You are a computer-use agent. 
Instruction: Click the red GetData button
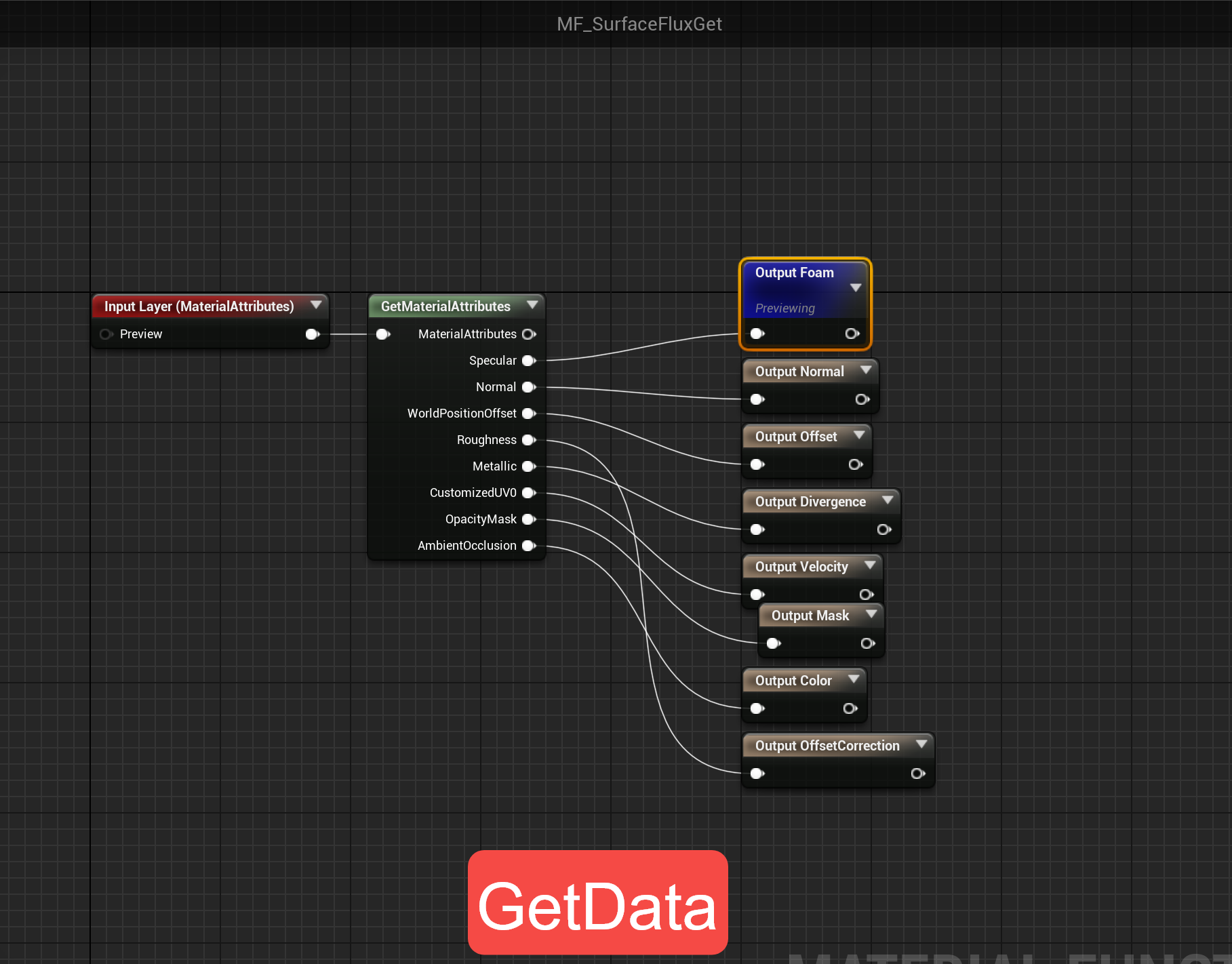click(x=597, y=902)
